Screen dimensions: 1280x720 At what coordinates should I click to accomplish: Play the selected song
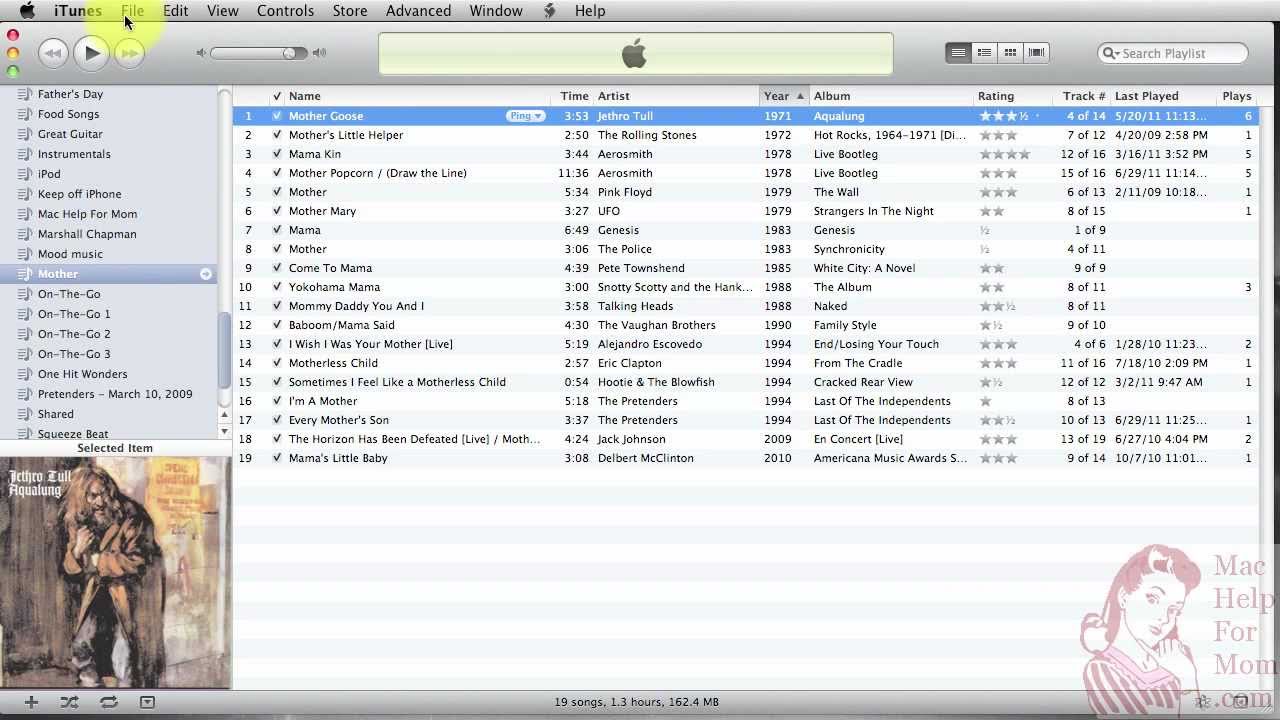[91, 53]
